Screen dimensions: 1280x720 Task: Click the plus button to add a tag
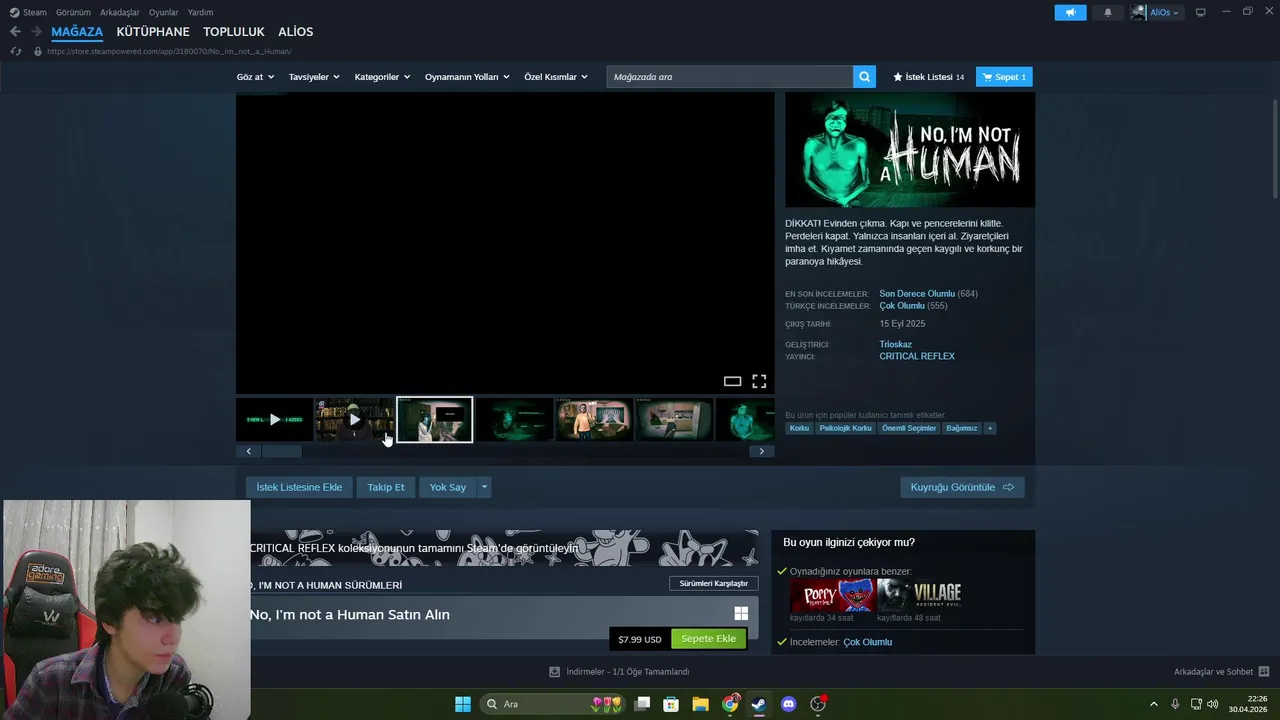[990, 428]
